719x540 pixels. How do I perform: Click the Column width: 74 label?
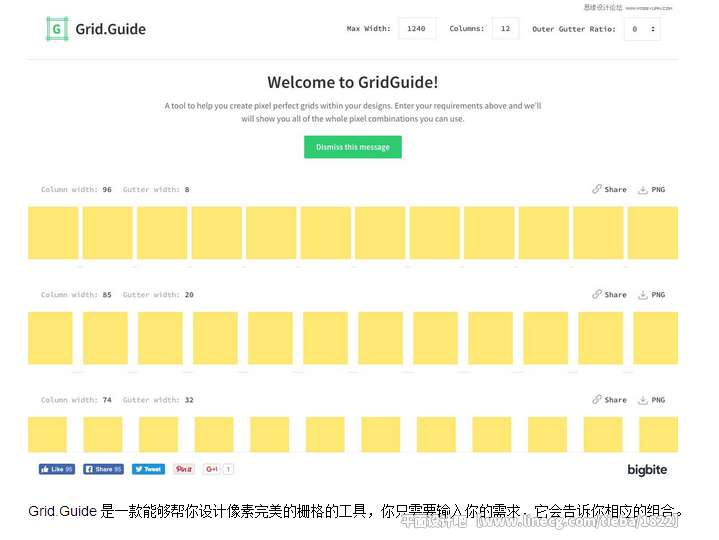pos(76,400)
